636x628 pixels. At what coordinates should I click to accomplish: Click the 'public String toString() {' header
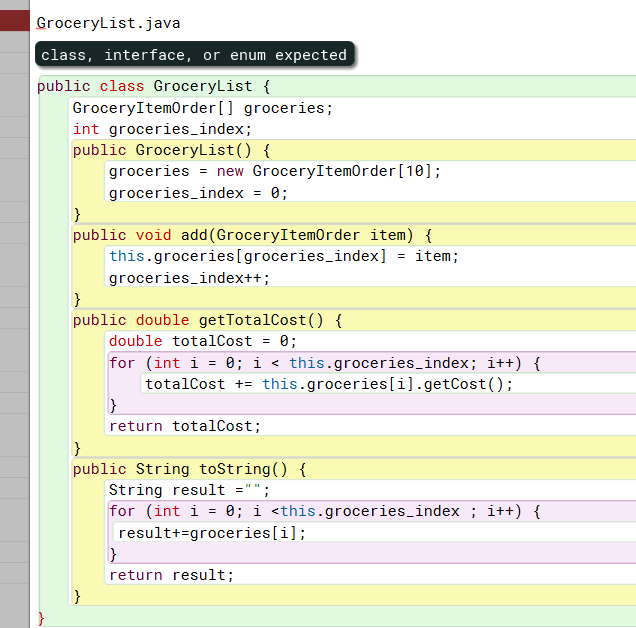point(189,469)
